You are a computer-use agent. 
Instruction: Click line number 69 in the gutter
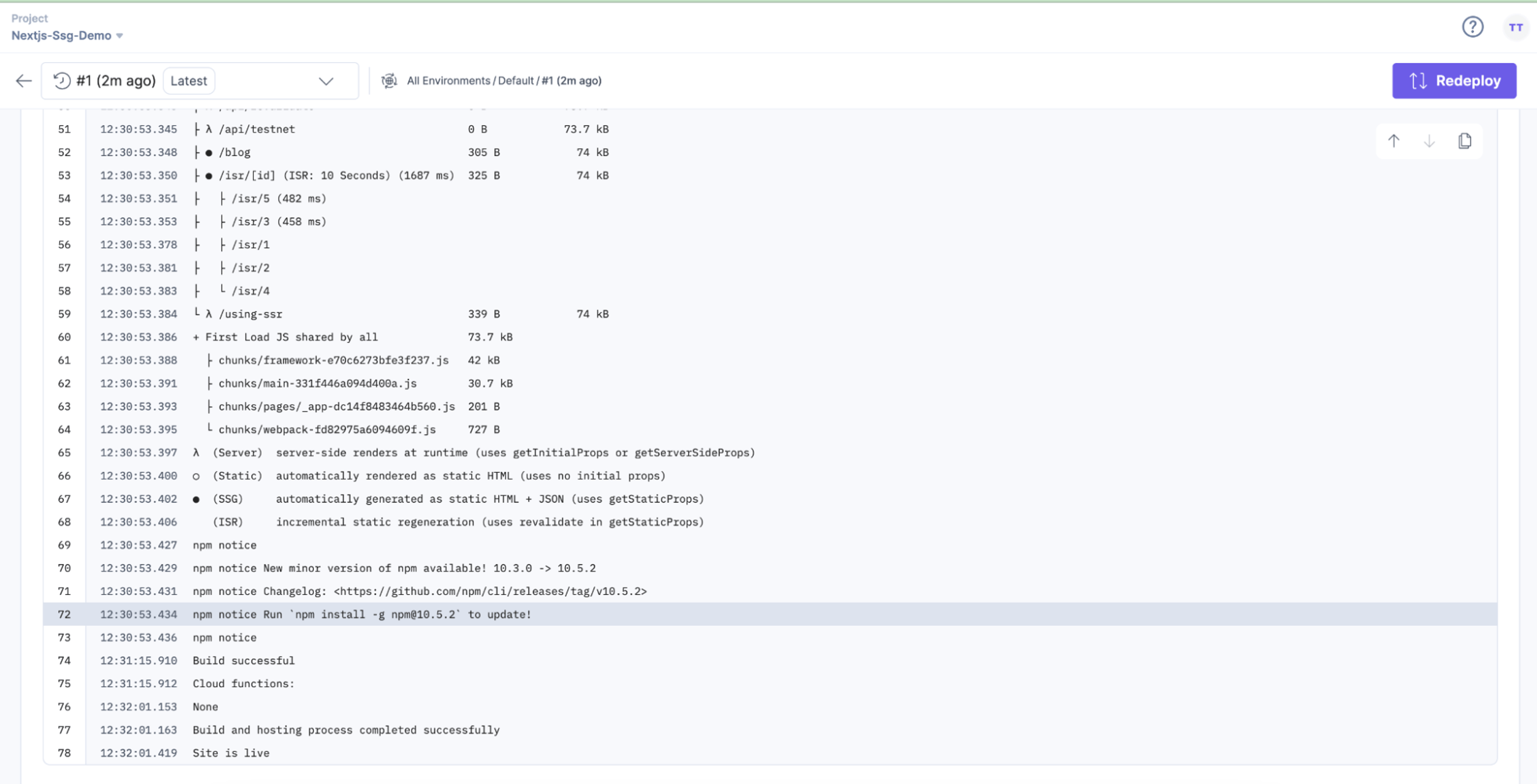click(x=64, y=545)
